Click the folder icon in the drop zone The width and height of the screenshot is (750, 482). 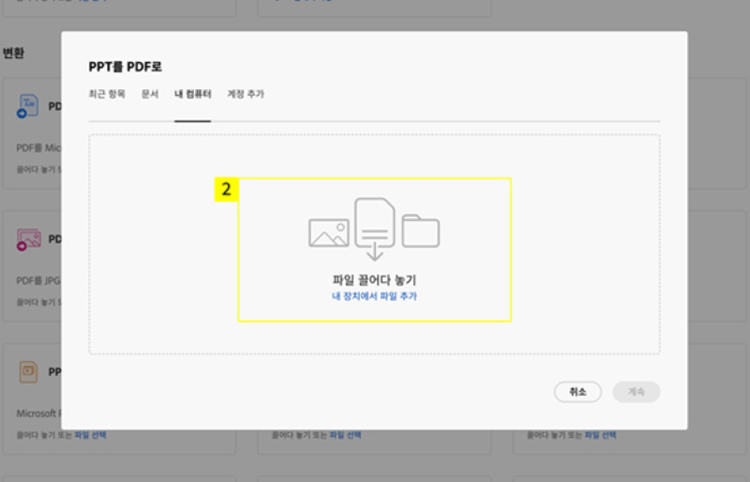pyautogui.click(x=420, y=231)
